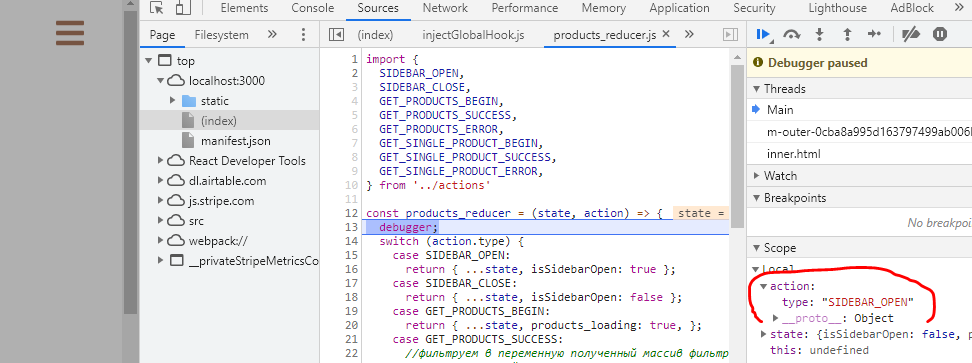This screenshot has height=363, width=972.
Task: Expand the __privateStripeMetricsCo frame node
Action: (161, 260)
